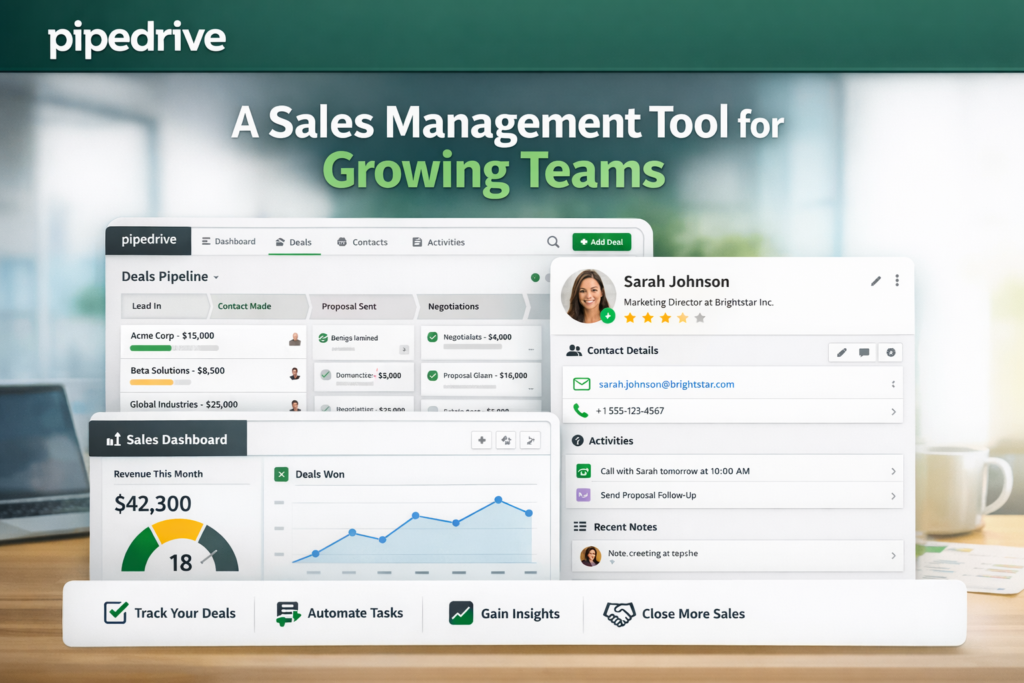Image resolution: width=1024 pixels, height=683 pixels.
Task: Open three-dot menu on Sarah Johnson card
Action: pyautogui.click(x=897, y=281)
